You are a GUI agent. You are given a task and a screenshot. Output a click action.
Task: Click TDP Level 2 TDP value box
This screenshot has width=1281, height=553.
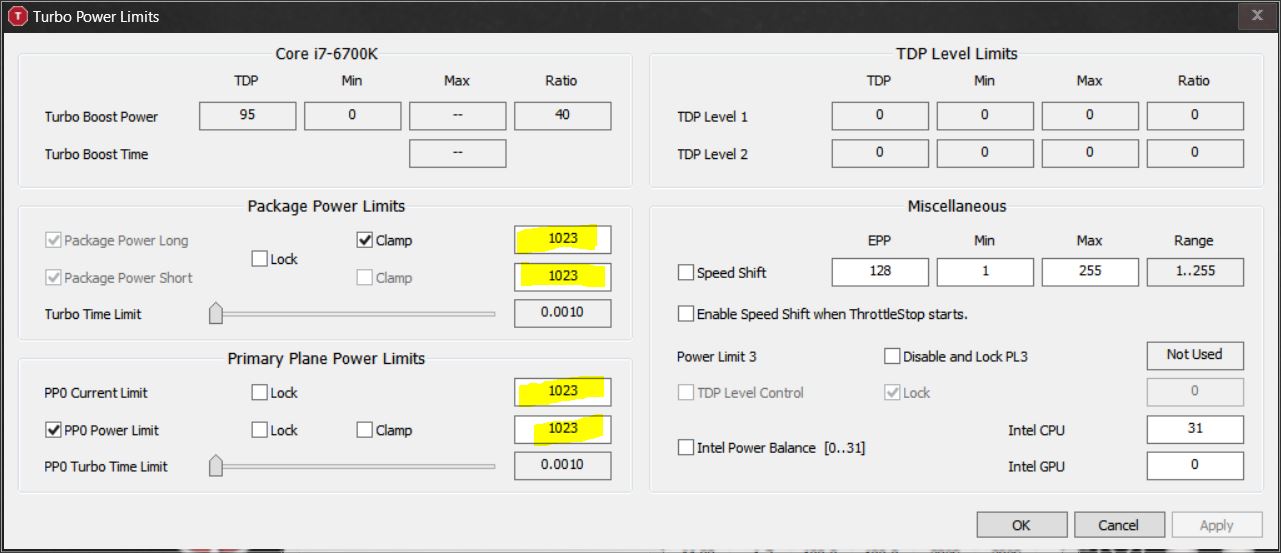tap(880, 153)
